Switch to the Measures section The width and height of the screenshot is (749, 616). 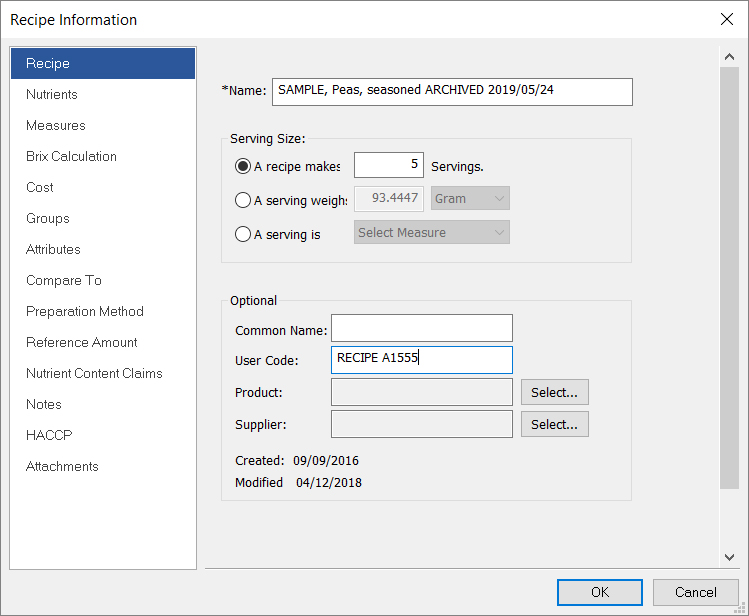pos(56,125)
